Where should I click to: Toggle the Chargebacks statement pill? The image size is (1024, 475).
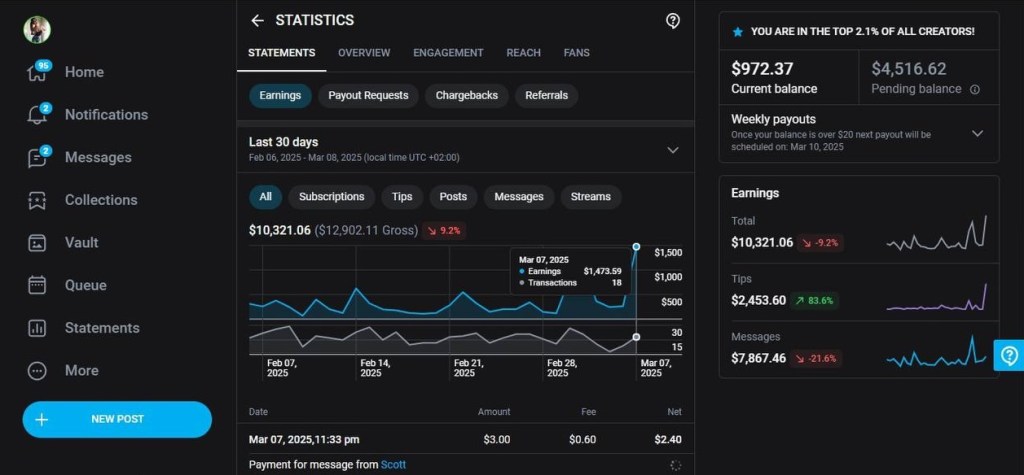469,96
